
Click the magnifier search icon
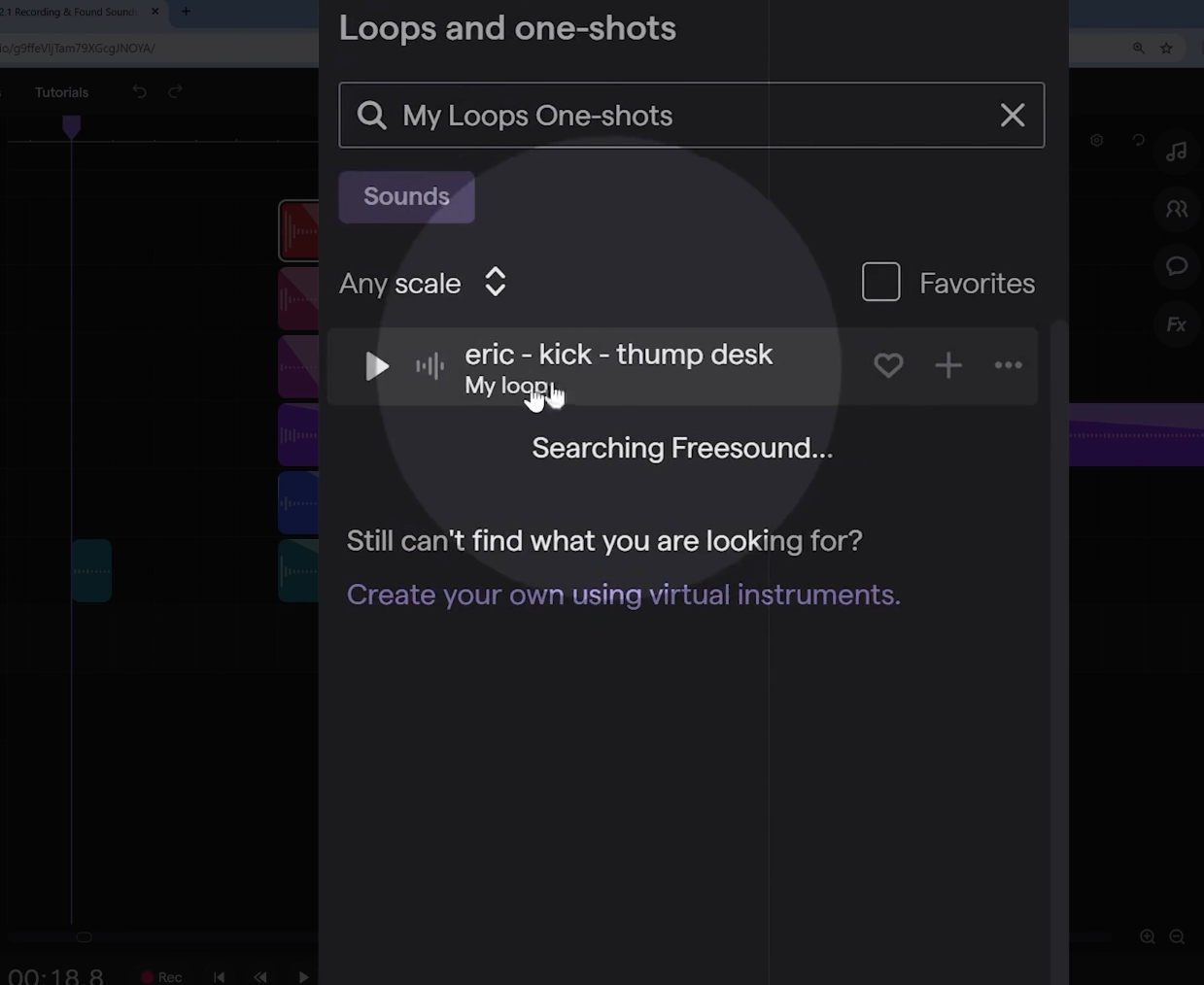pos(372,115)
